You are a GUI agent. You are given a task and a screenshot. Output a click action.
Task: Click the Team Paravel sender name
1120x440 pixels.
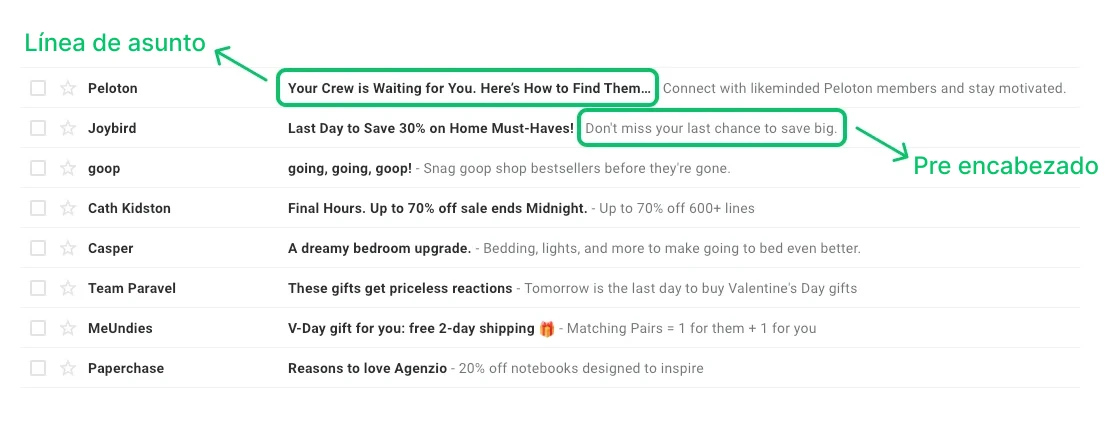coord(131,288)
